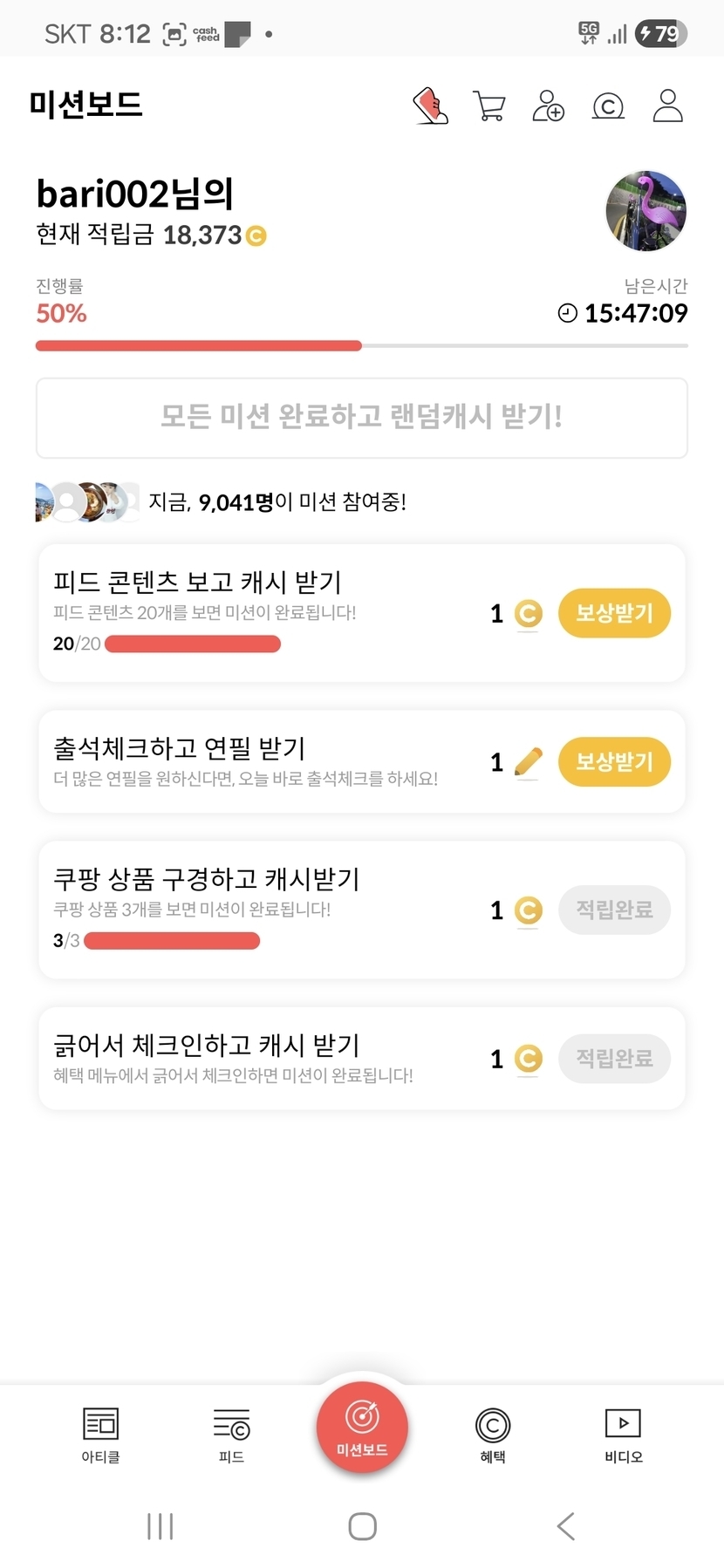724x1568 pixels.
Task: Tap 적립완료 on scratch check-in mission
Action: 614,1058
